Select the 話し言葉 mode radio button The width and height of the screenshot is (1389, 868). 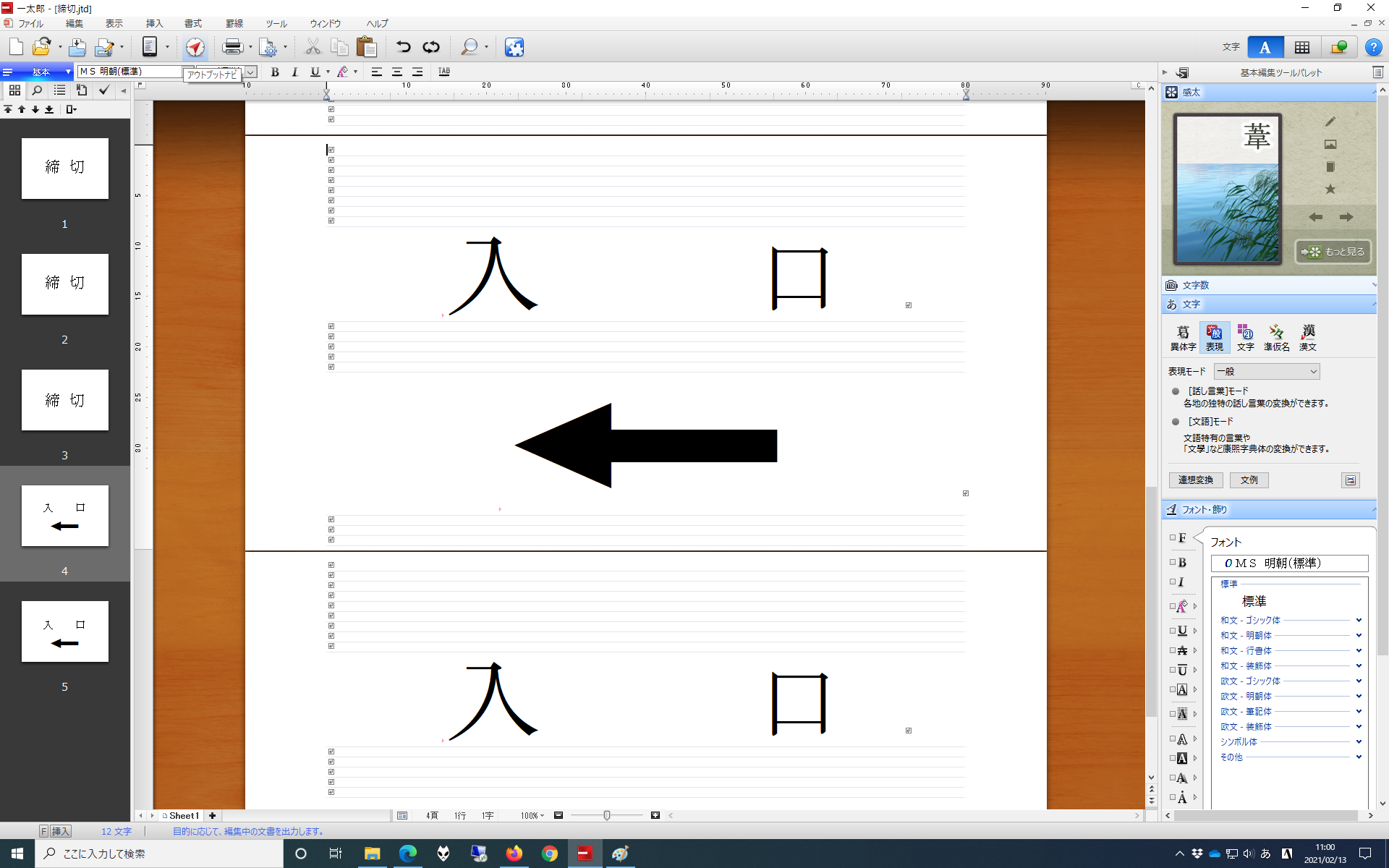[x=1176, y=391]
